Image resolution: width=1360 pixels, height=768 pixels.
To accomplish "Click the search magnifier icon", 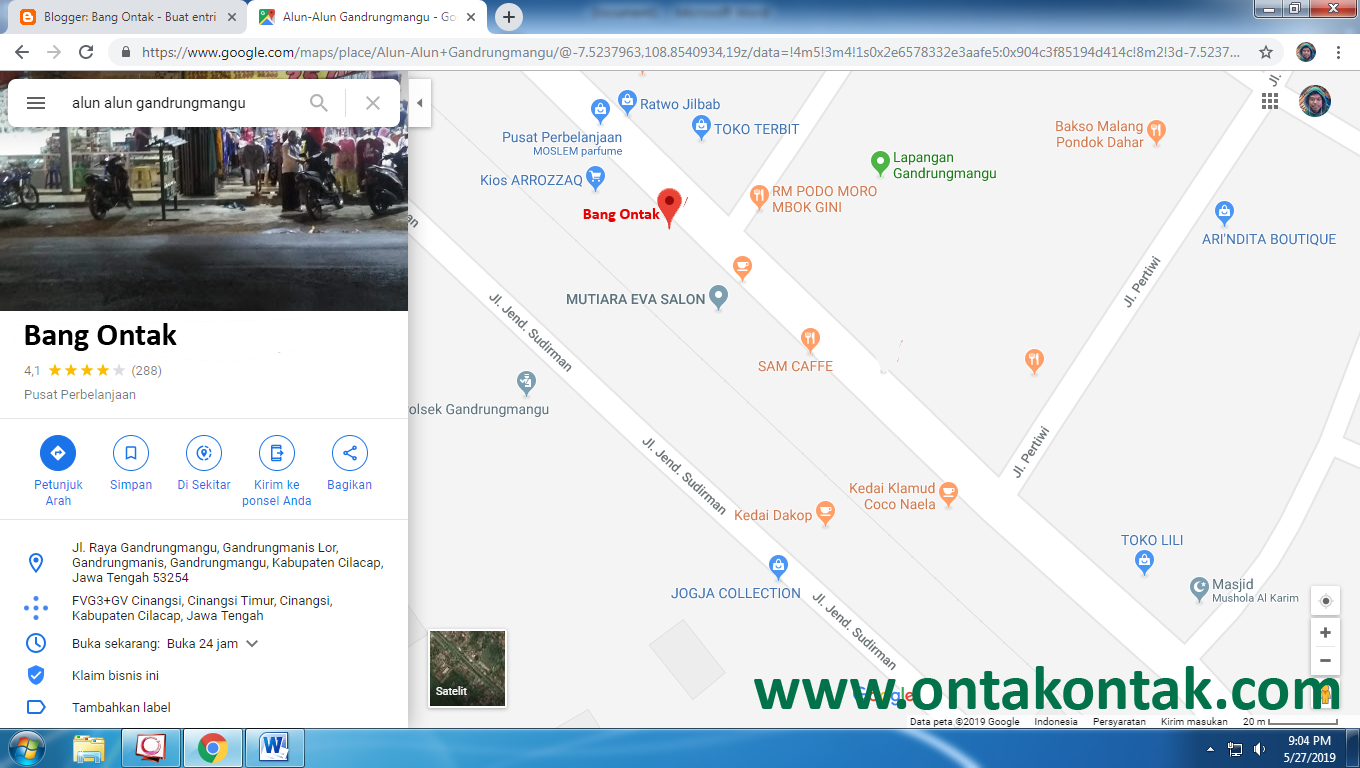I will point(318,103).
